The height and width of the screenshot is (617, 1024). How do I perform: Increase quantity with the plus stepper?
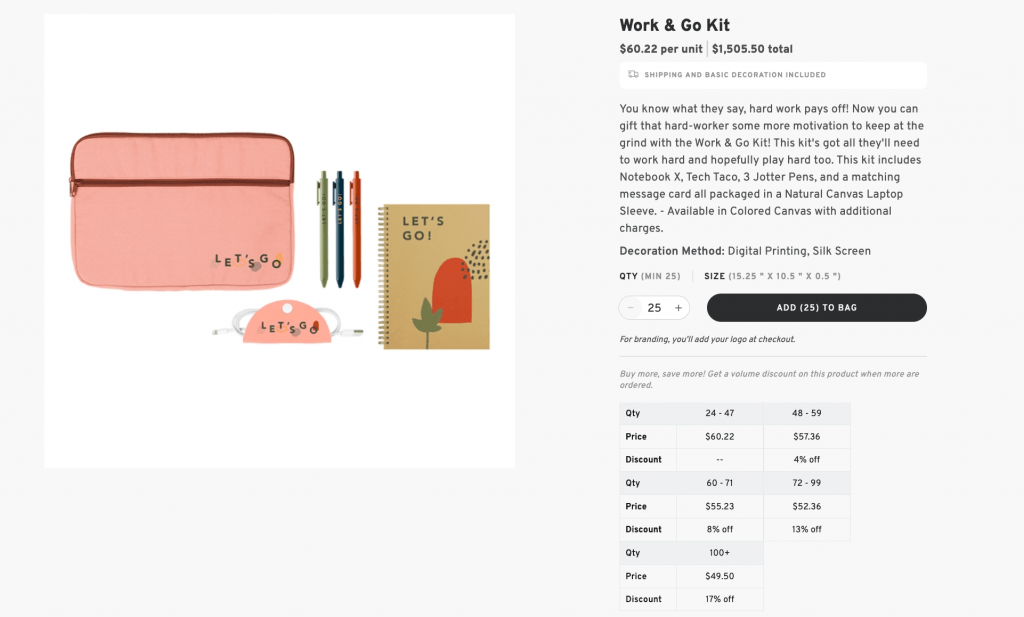678,307
